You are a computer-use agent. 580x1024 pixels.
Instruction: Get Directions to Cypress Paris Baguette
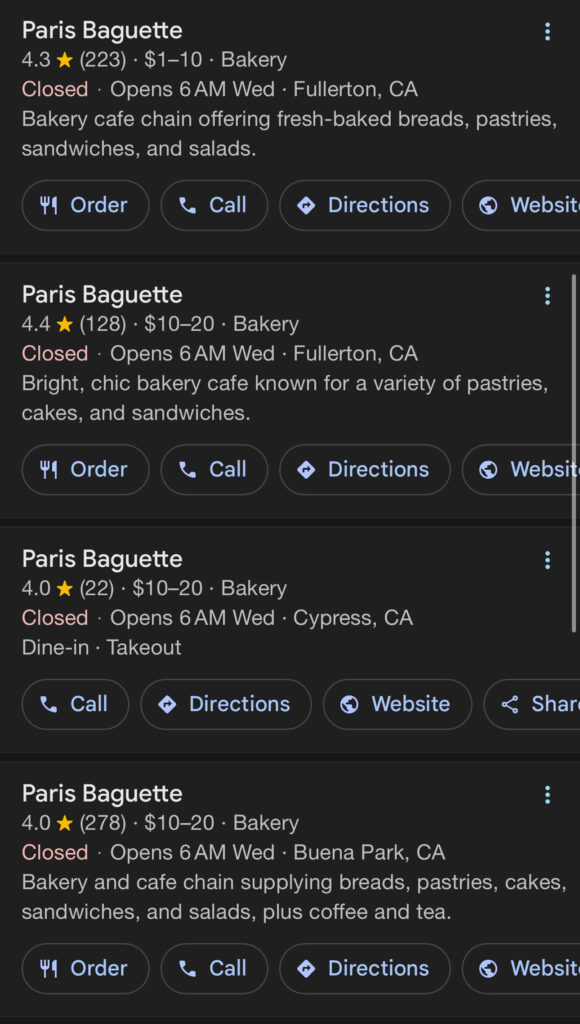(226, 704)
